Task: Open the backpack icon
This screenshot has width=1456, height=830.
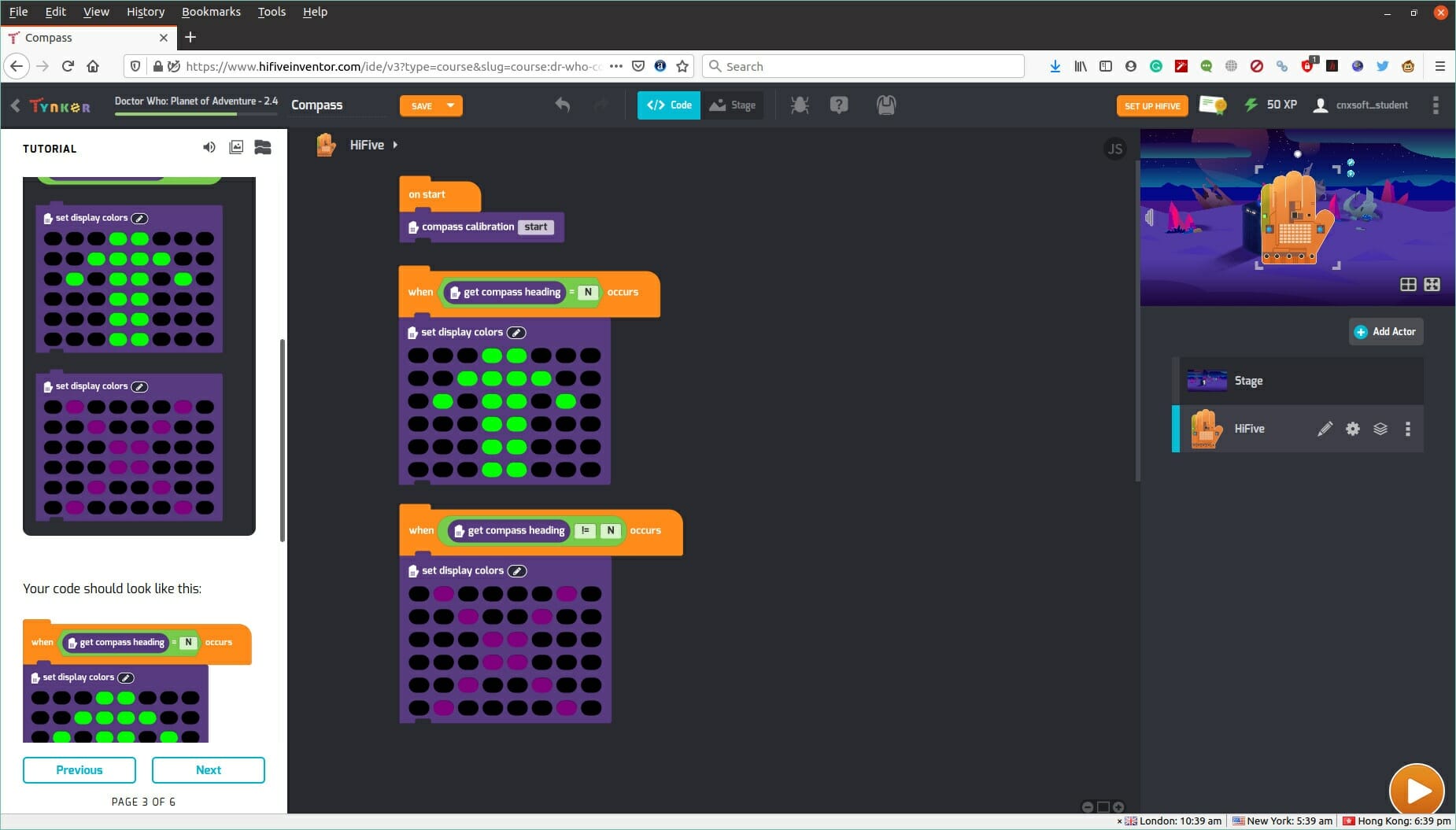Action: pyautogui.click(x=886, y=105)
